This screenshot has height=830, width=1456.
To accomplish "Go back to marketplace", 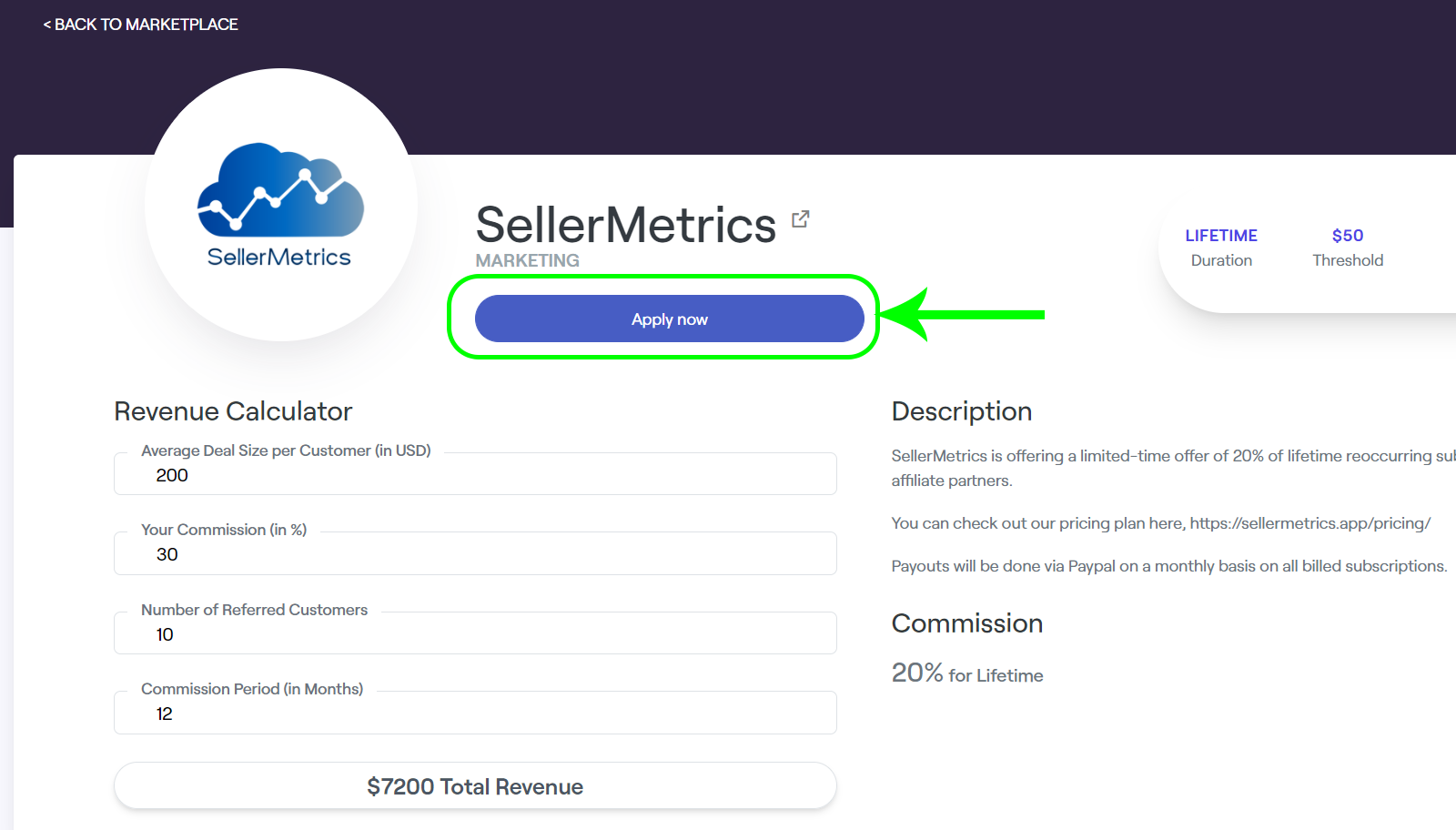I will pos(140,25).
